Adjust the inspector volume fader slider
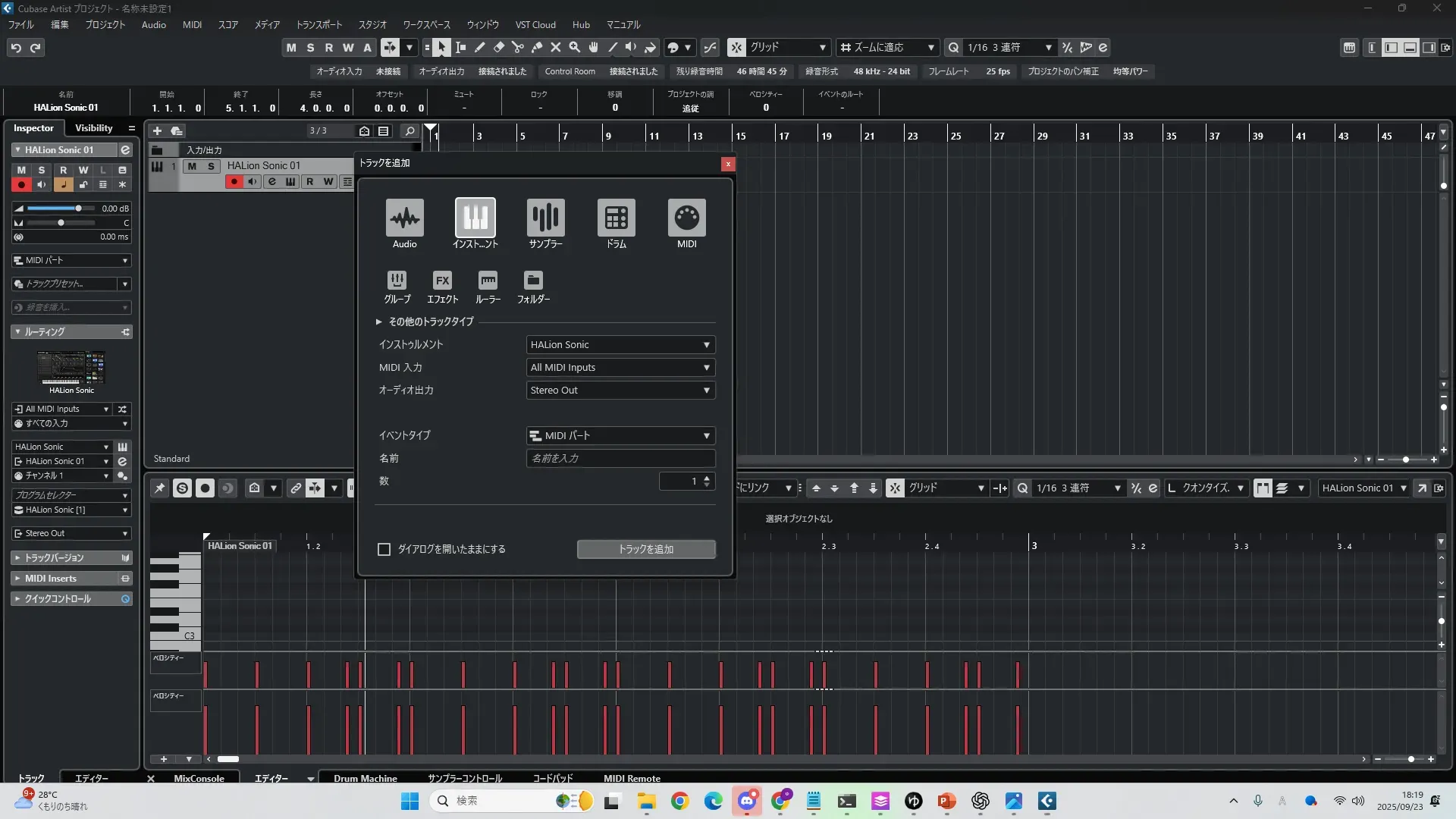The height and width of the screenshot is (819, 1456). [x=77, y=209]
